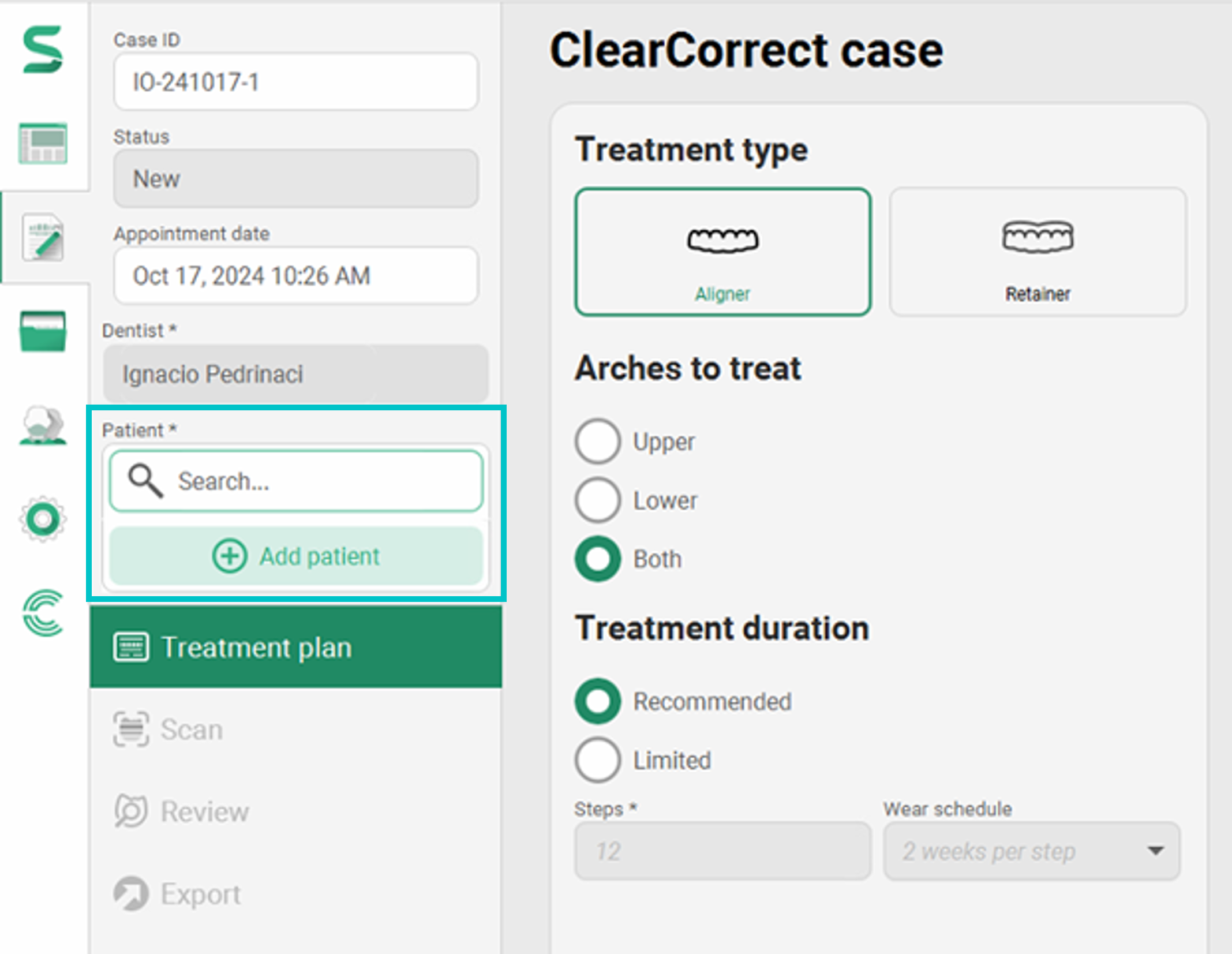Click the Status field showing New
The image size is (1232, 954).
point(295,178)
